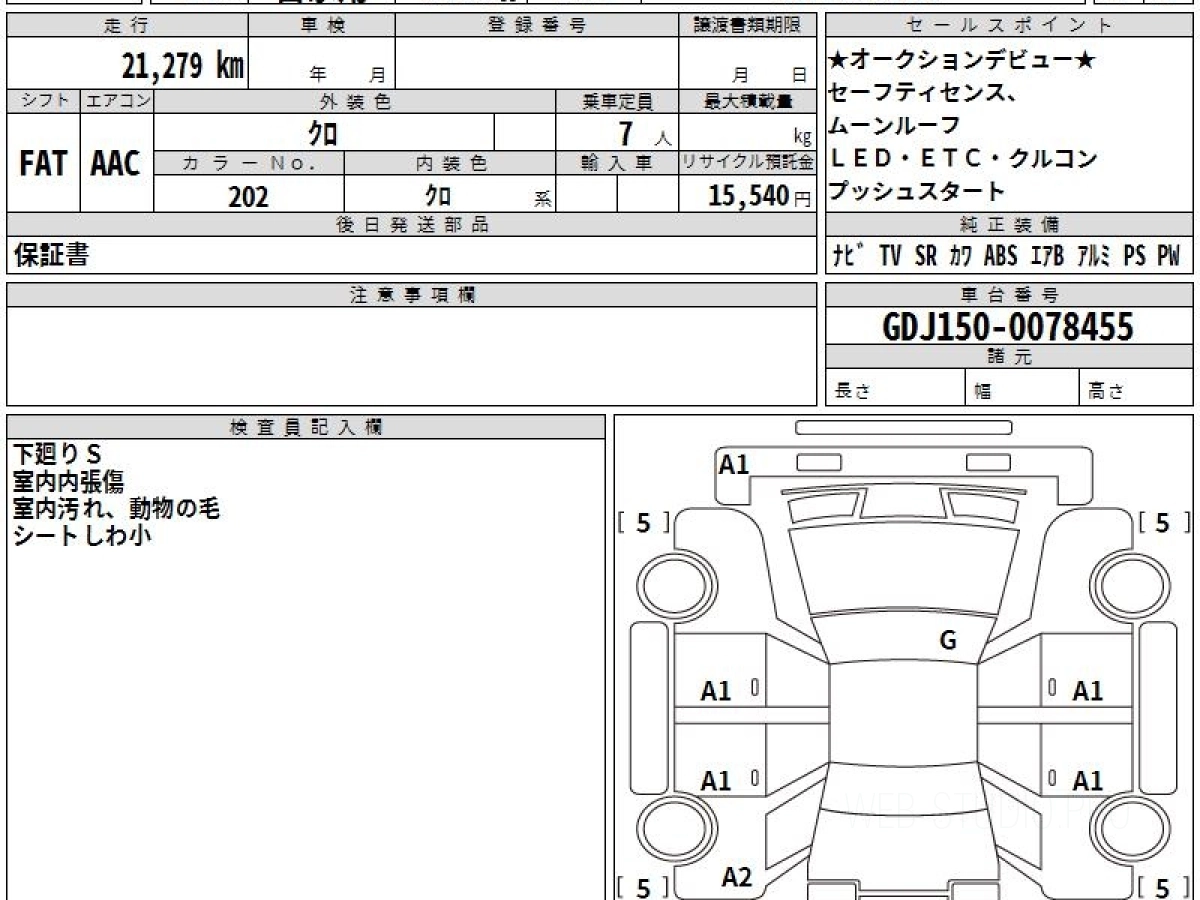Select the FAT shift value

[43, 164]
